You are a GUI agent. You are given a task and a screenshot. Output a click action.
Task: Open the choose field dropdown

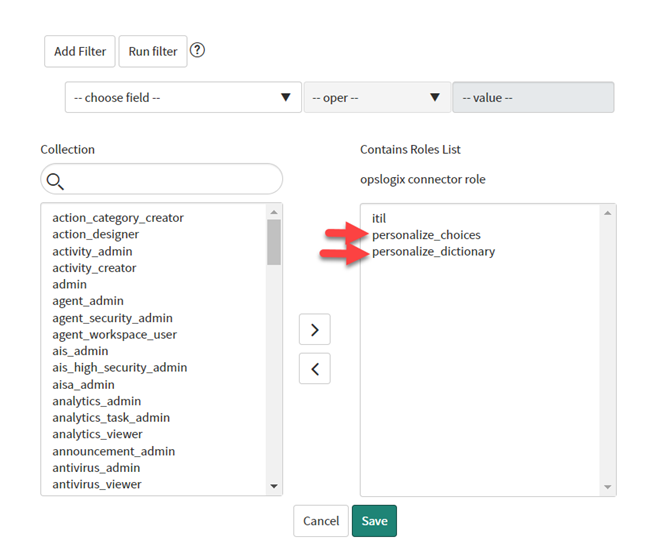pos(183,98)
